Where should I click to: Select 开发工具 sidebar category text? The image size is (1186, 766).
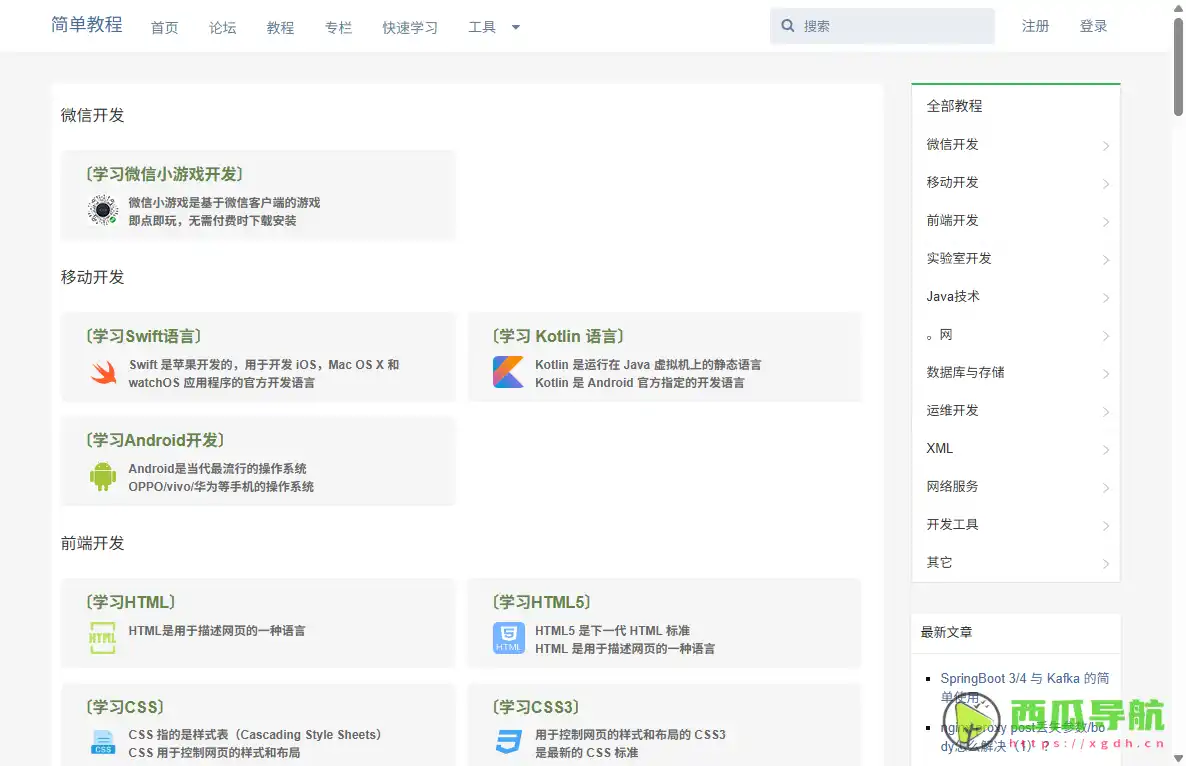[952, 524]
